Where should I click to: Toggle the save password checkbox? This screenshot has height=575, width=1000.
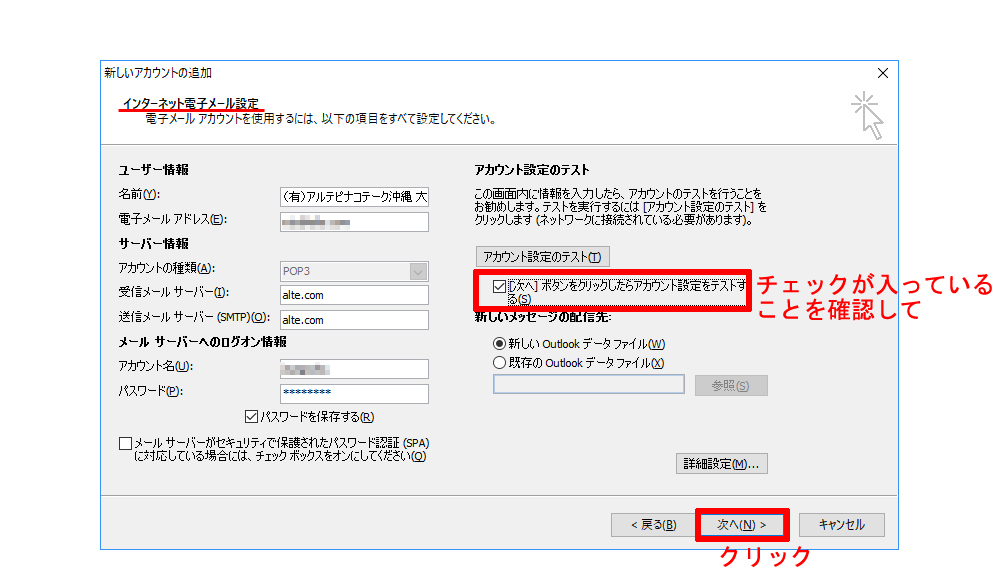(x=251, y=417)
